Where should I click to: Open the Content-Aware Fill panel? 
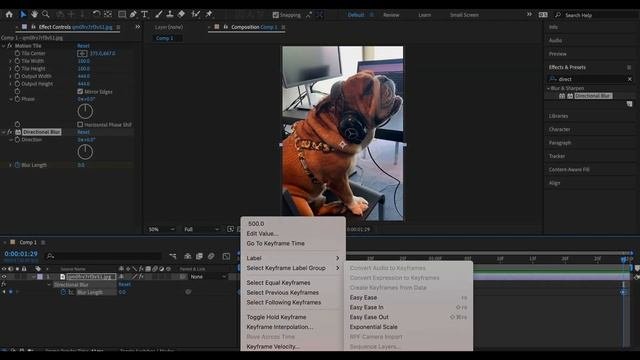coord(569,169)
